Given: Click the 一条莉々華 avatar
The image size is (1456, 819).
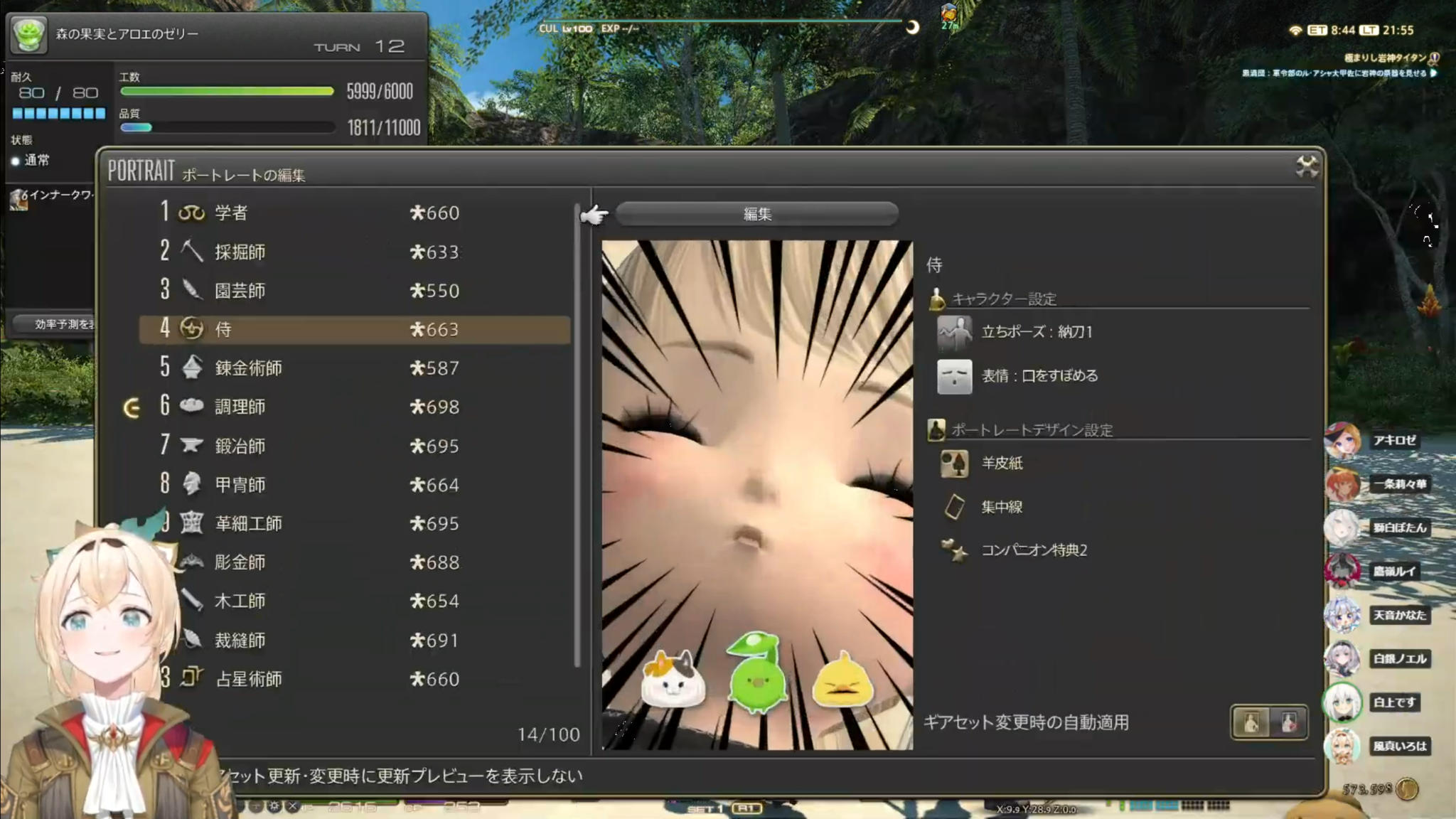Looking at the screenshot, I should click(x=1342, y=484).
